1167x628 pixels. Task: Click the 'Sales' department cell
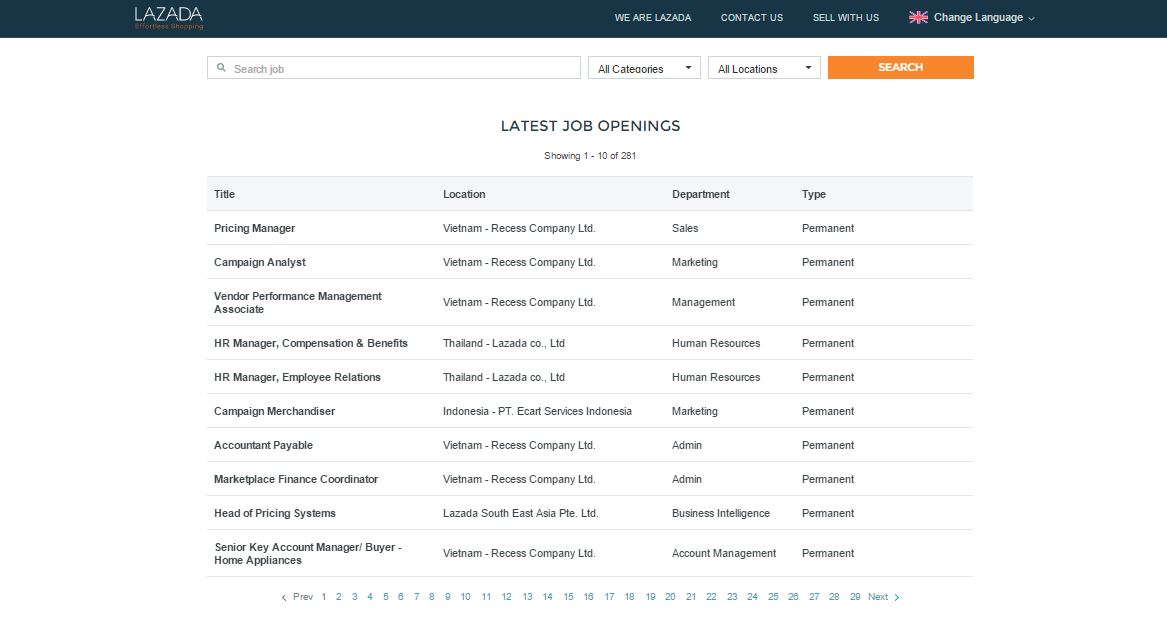tap(685, 228)
